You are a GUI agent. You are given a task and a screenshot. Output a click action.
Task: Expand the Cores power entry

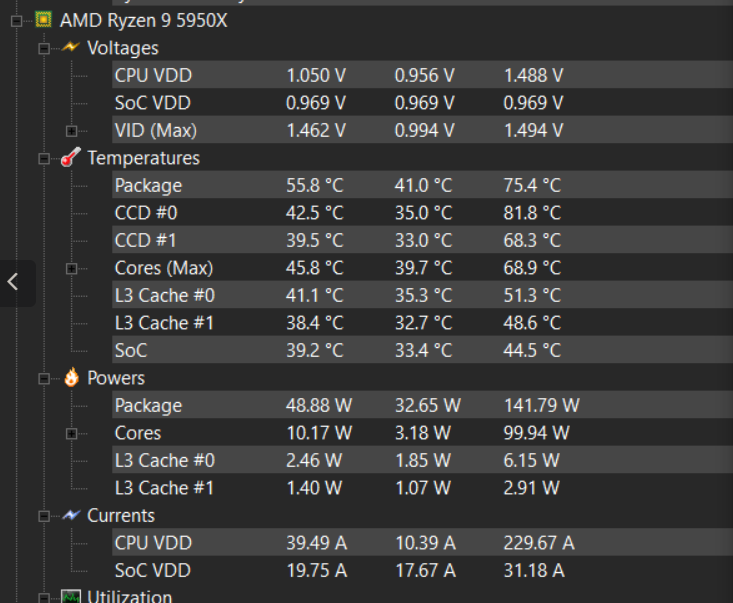click(72, 434)
